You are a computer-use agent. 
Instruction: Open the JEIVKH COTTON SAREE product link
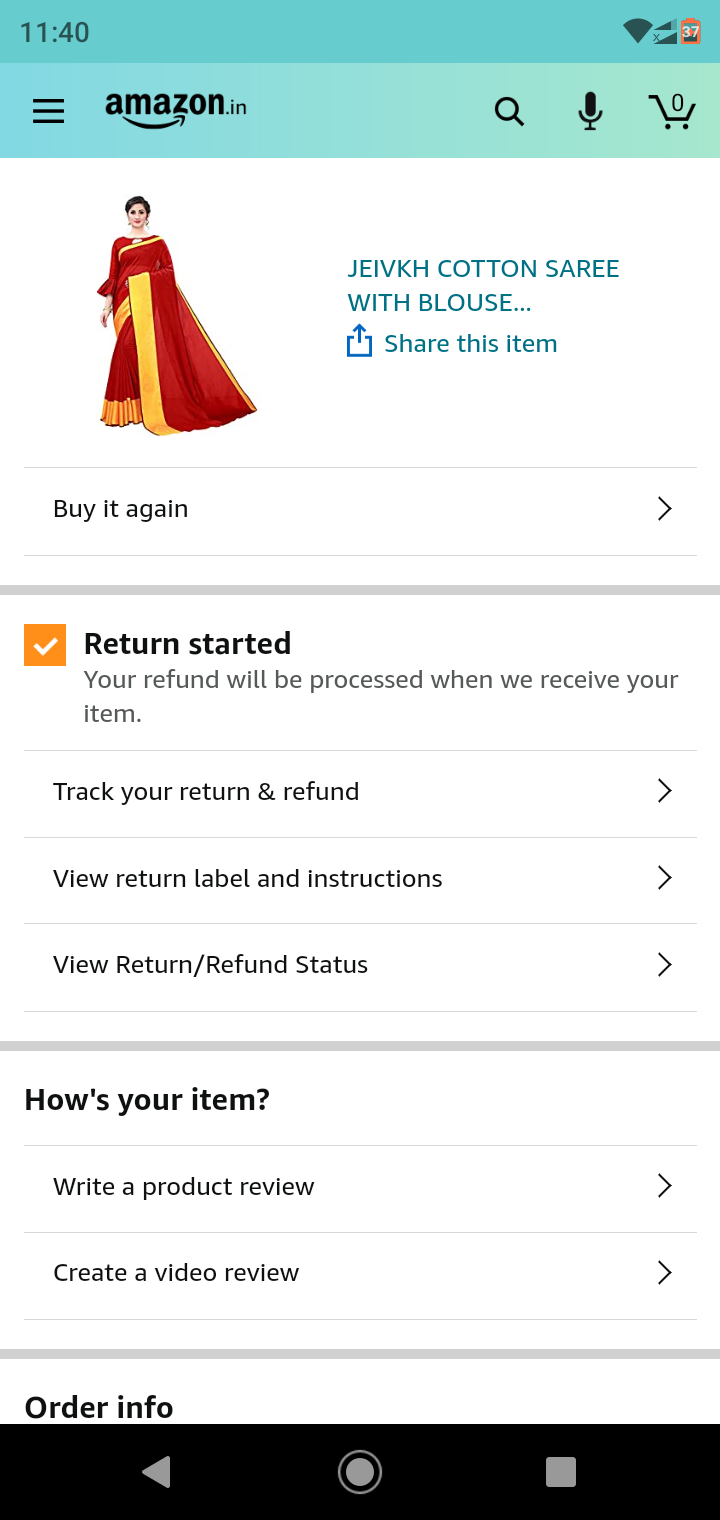[x=483, y=285]
